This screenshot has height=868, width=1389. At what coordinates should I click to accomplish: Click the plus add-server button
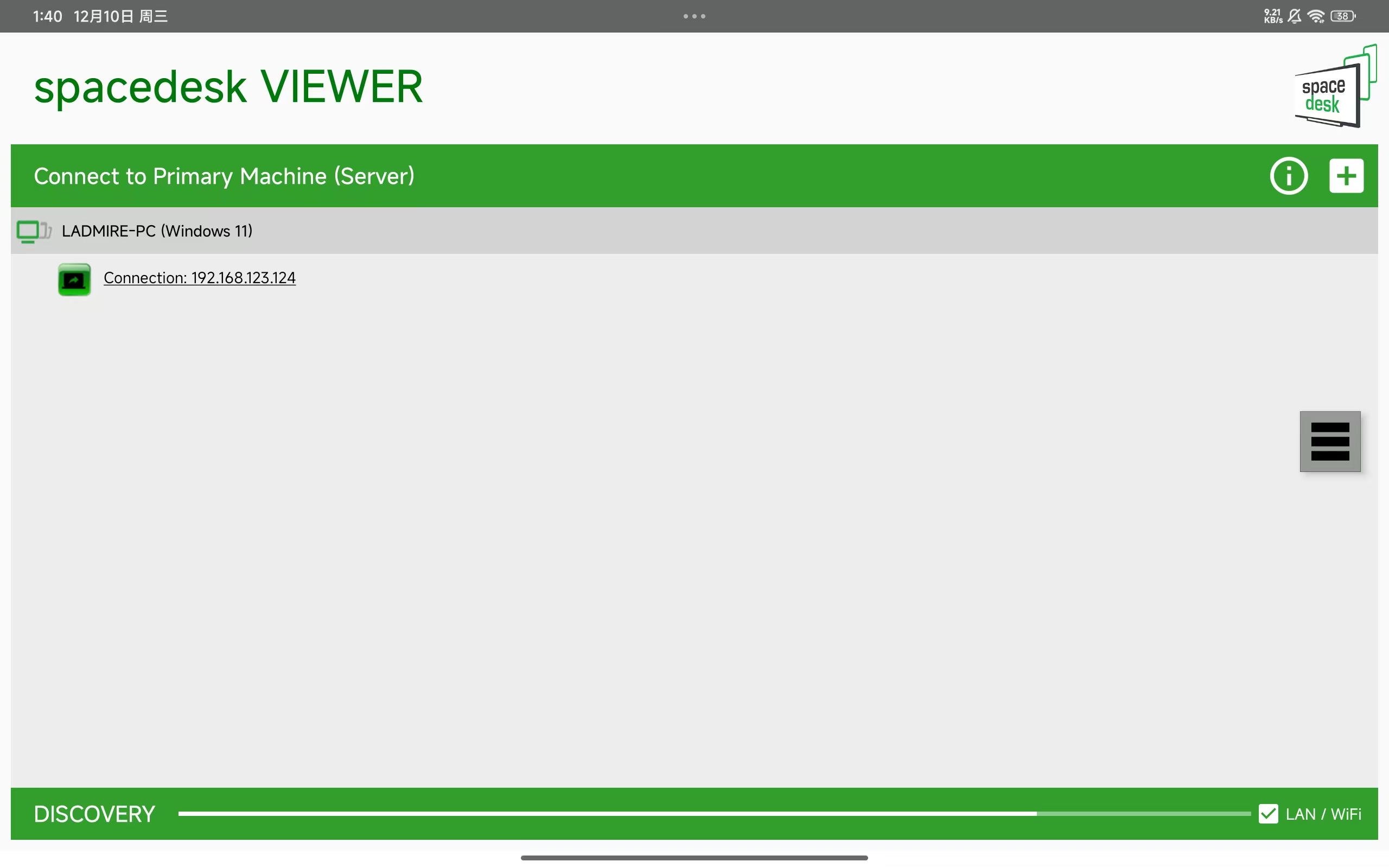[1346, 176]
